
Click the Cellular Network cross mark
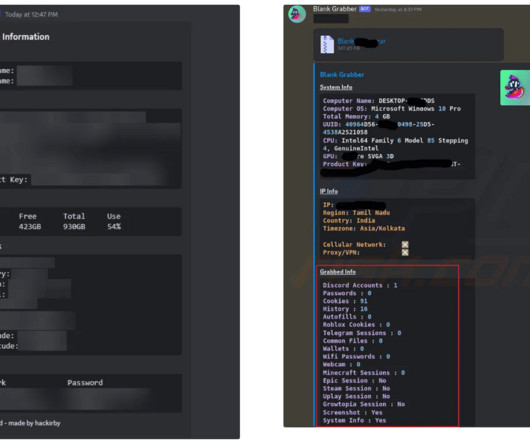click(x=405, y=244)
